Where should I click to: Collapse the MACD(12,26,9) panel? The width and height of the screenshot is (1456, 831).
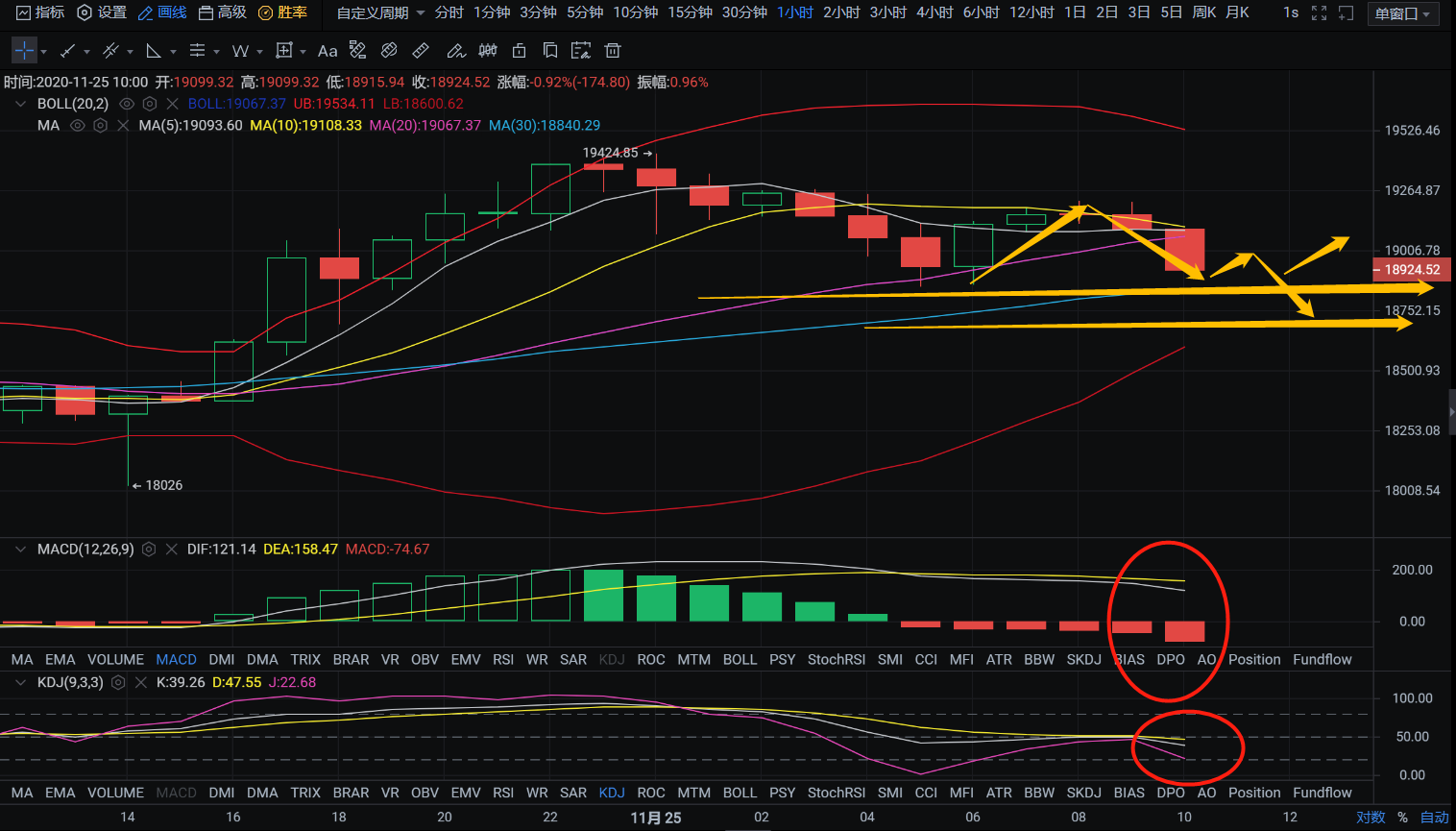click(20, 550)
